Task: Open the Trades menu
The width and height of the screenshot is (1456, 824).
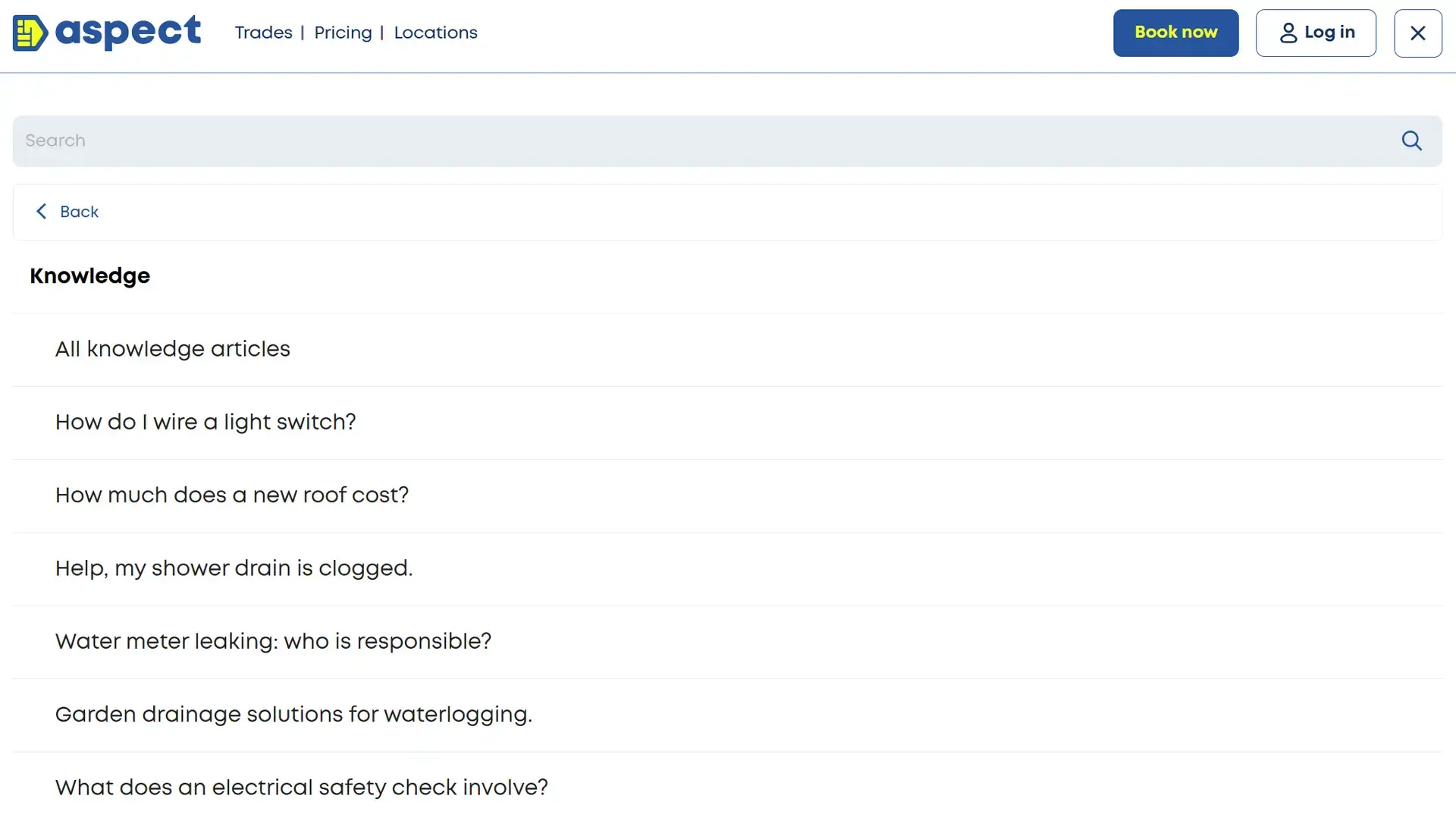Action: [x=263, y=33]
